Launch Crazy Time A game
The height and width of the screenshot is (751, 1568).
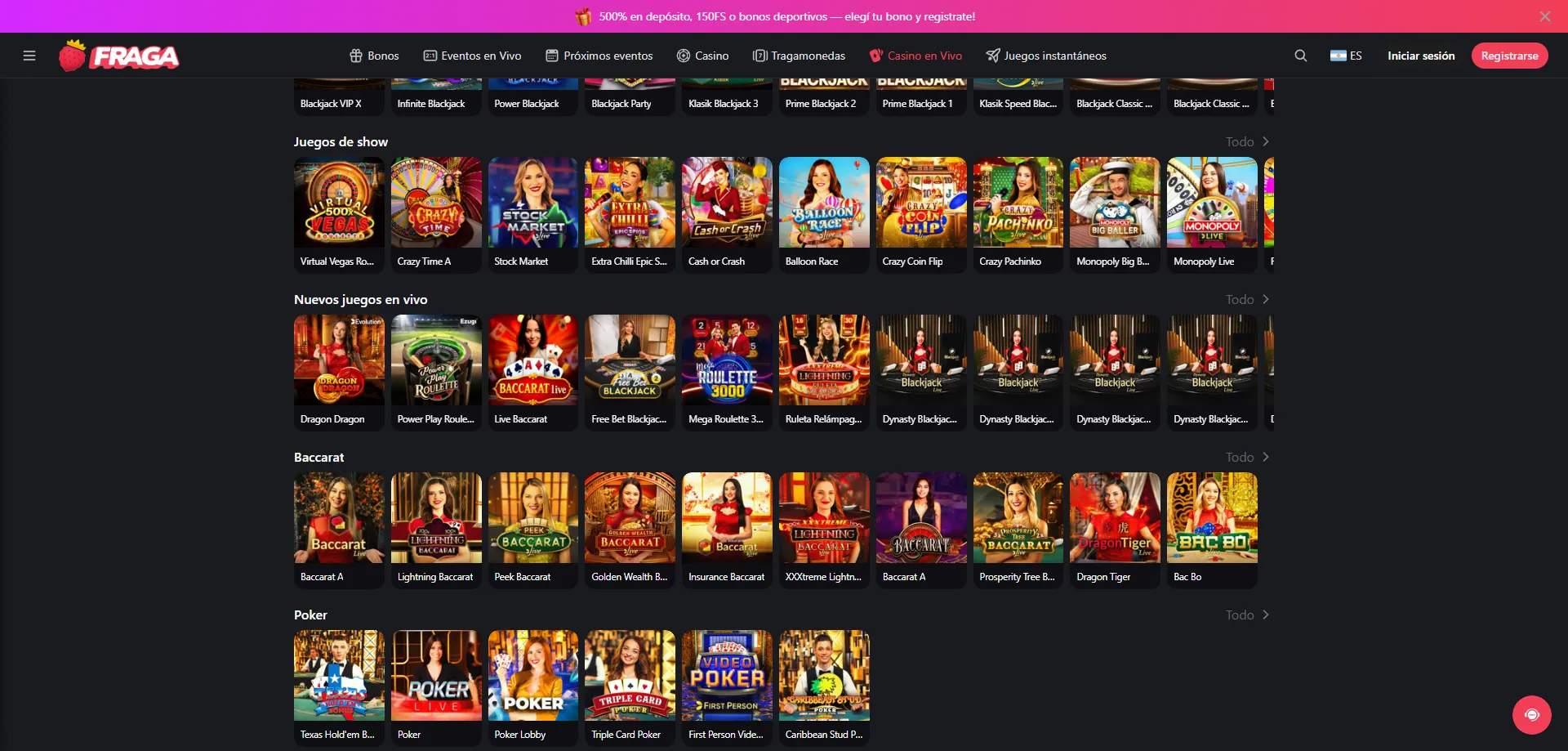[x=436, y=215]
